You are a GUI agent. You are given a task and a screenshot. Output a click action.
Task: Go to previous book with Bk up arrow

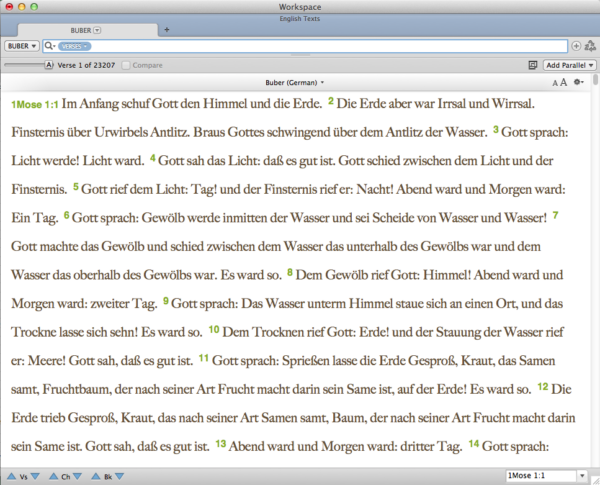96,476
